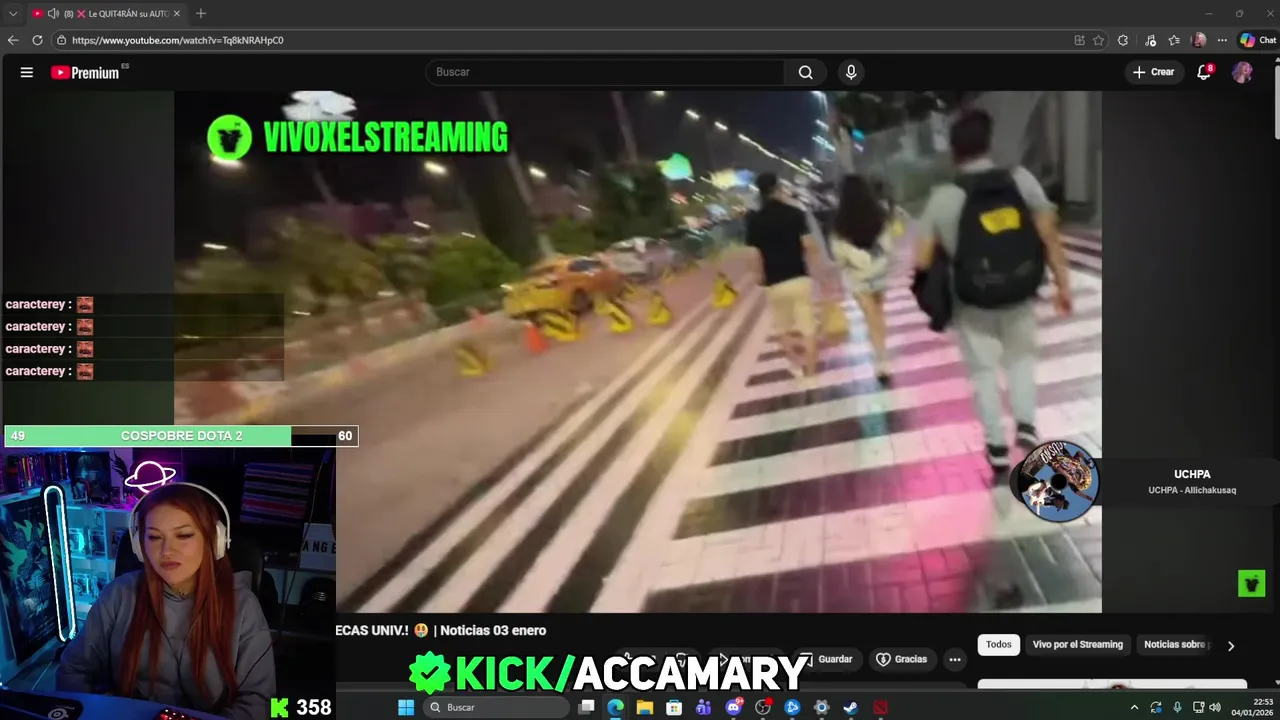Select the Todos filter chip
The image size is (1280, 720).
(999, 645)
